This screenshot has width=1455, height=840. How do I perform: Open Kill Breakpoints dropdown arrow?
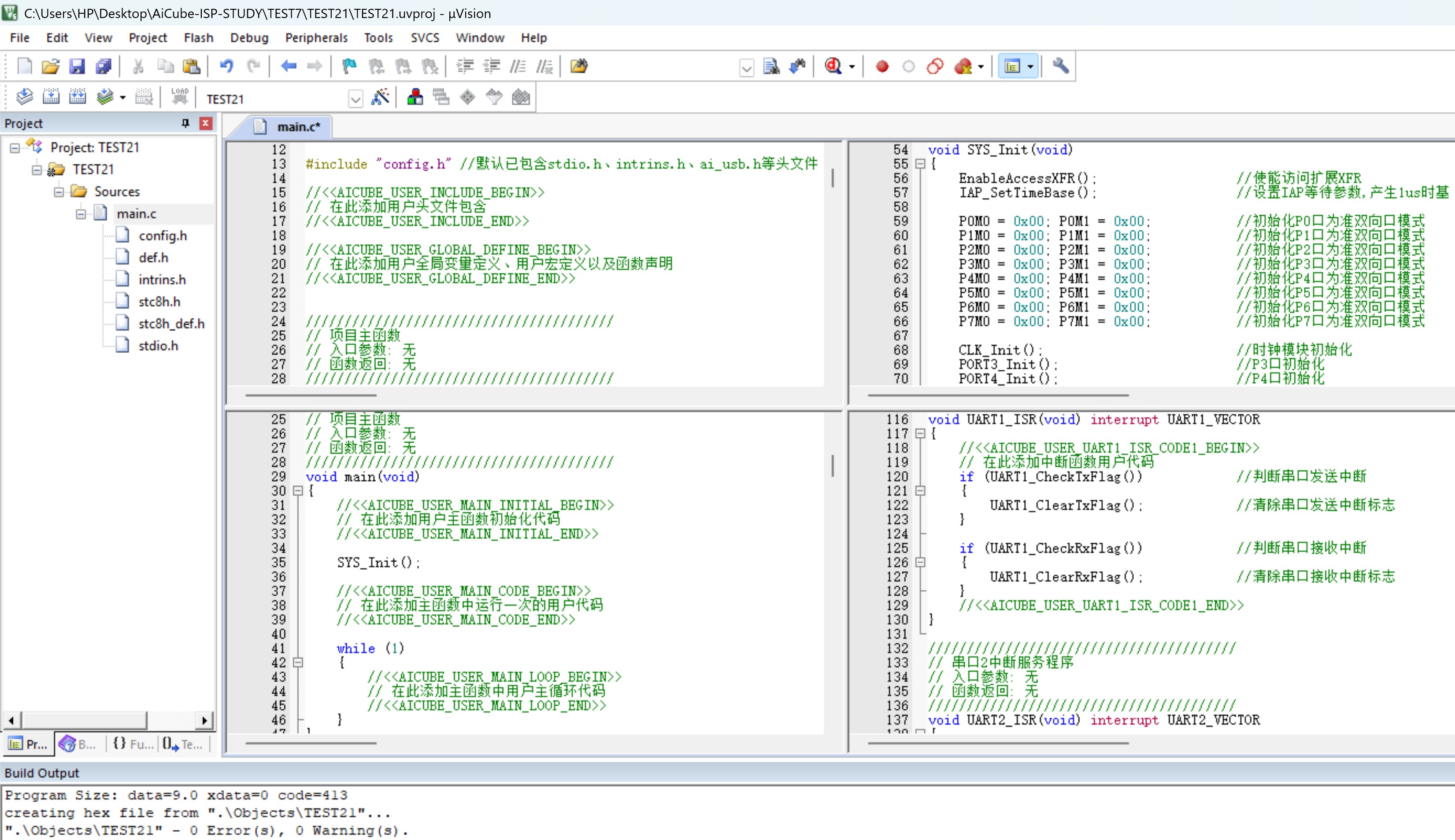click(x=981, y=67)
